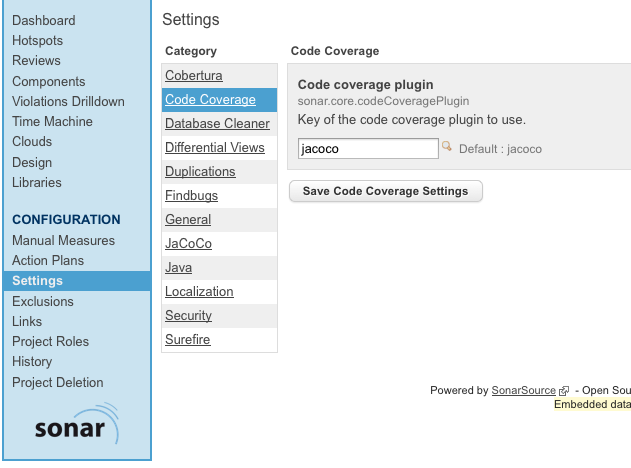The width and height of the screenshot is (631, 468).
Task: Go to Project Deletion page
Action: click(x=58, y=382)
